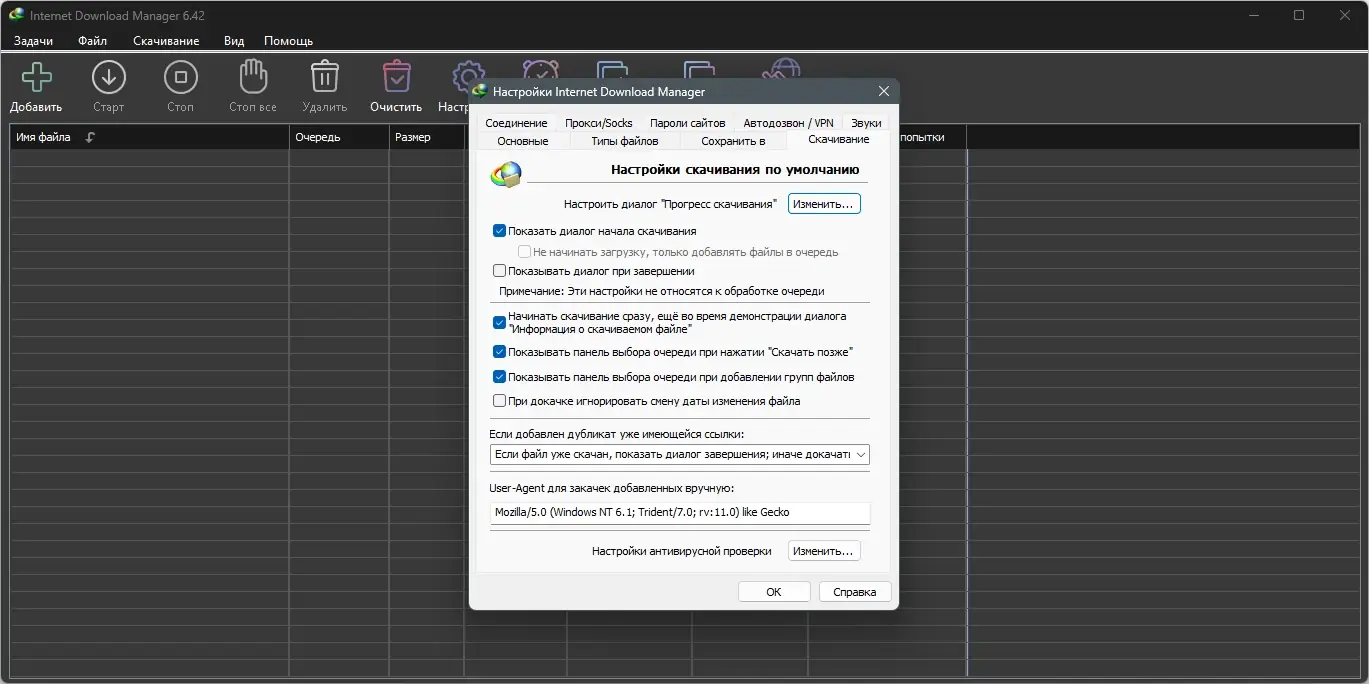Click the Удалить trash can icon
Screen dimensions: 1369x684
(324, 77)
